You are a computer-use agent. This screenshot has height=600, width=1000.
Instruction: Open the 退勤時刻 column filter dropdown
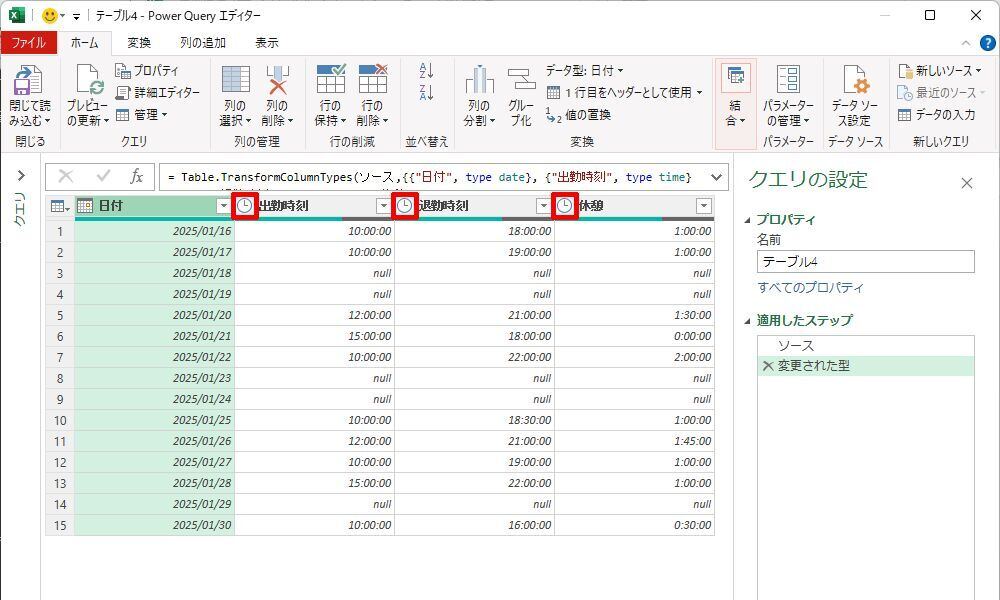(x=543, y=206)
